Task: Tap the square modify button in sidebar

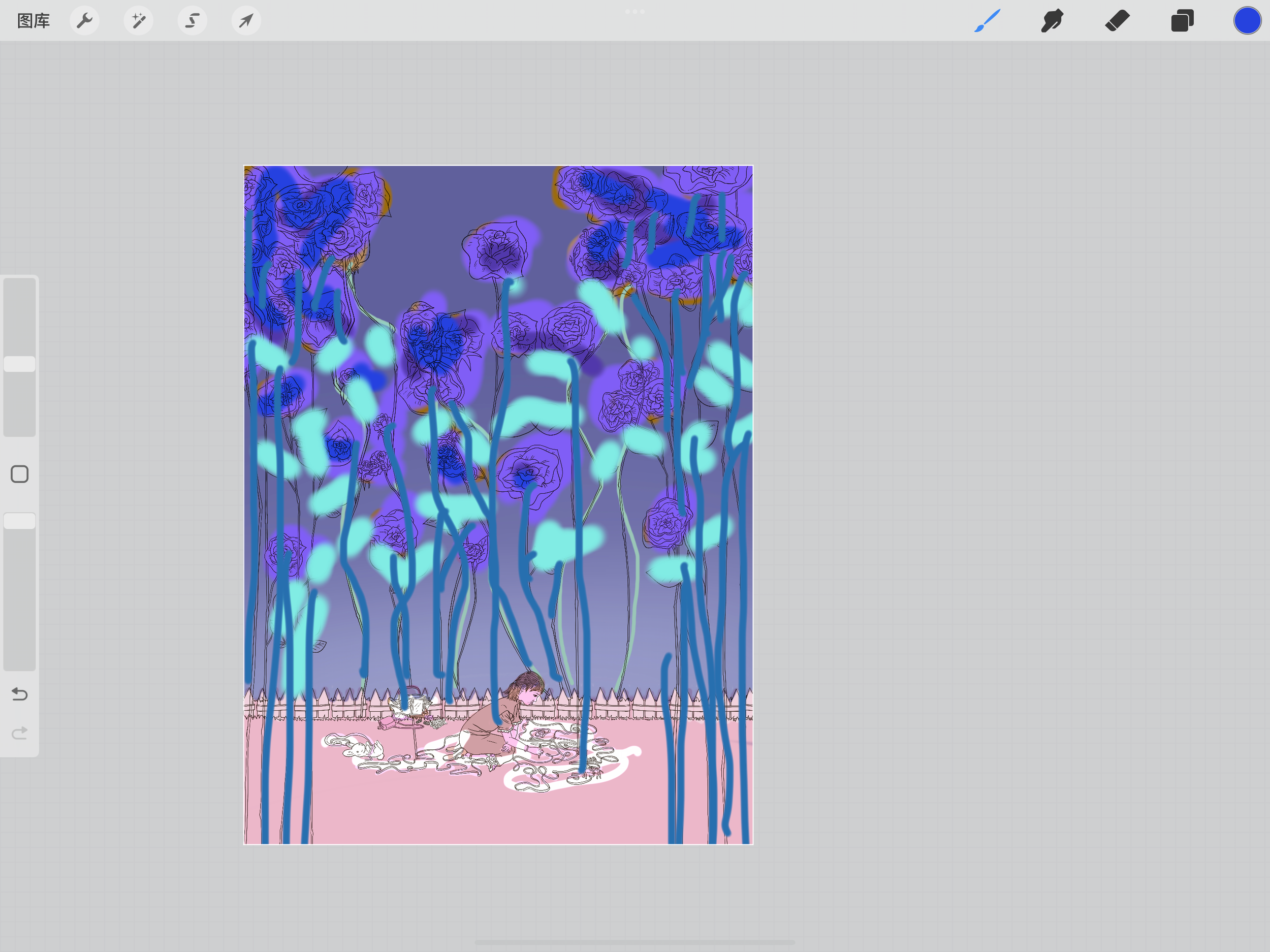Action: pyautogui.click(x=19, y=474)
